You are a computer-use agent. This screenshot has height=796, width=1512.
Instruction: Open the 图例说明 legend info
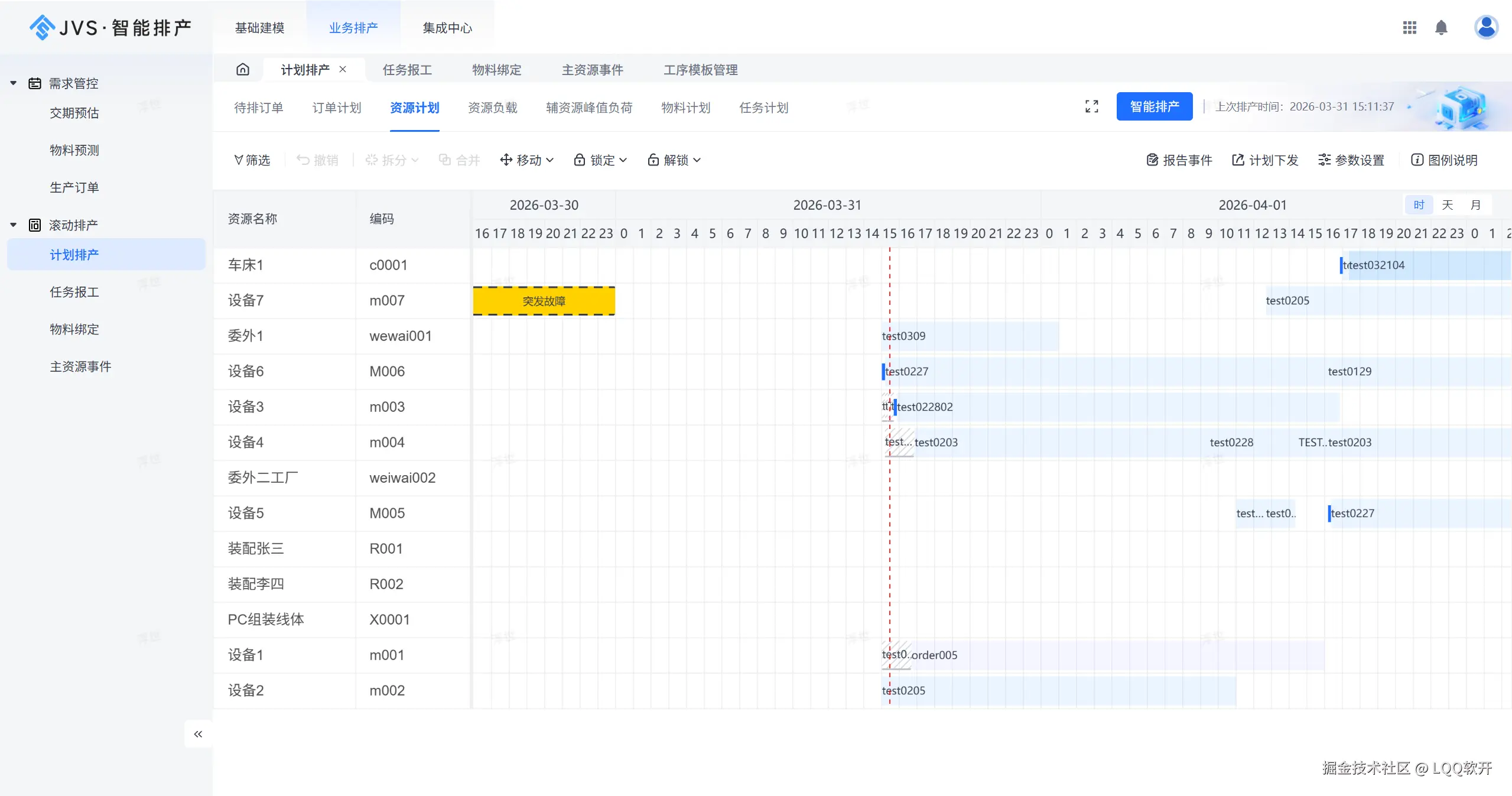tap(1444, 160)
